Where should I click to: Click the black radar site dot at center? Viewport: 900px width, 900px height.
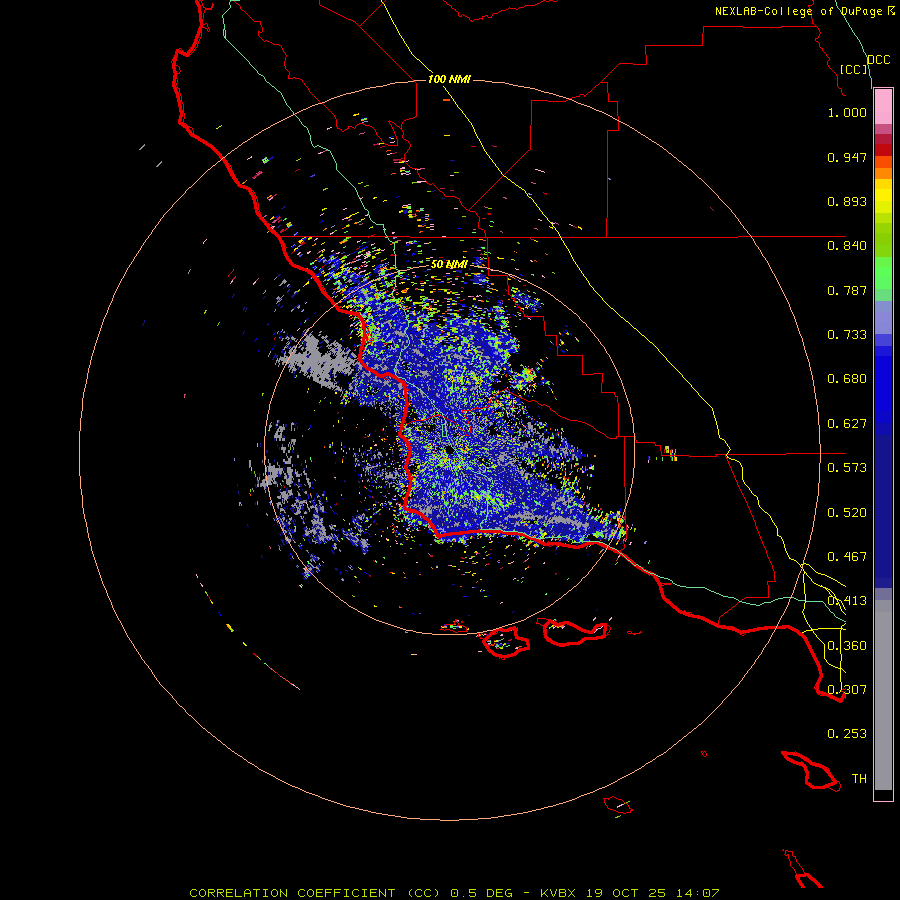click(x=448, y=450)
